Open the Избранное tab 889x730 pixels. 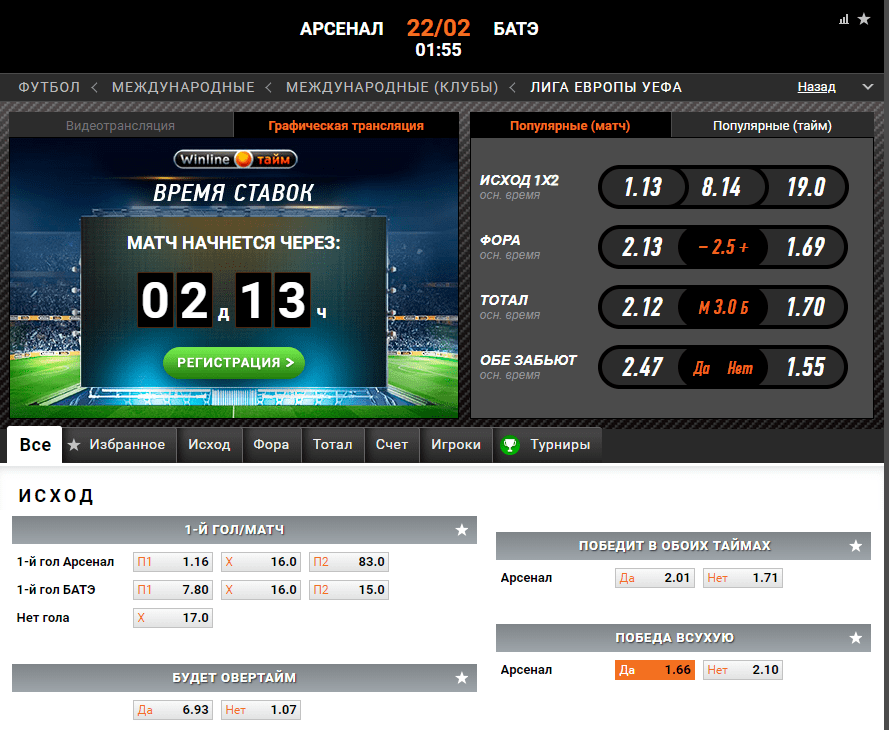[x=120, y=445]
